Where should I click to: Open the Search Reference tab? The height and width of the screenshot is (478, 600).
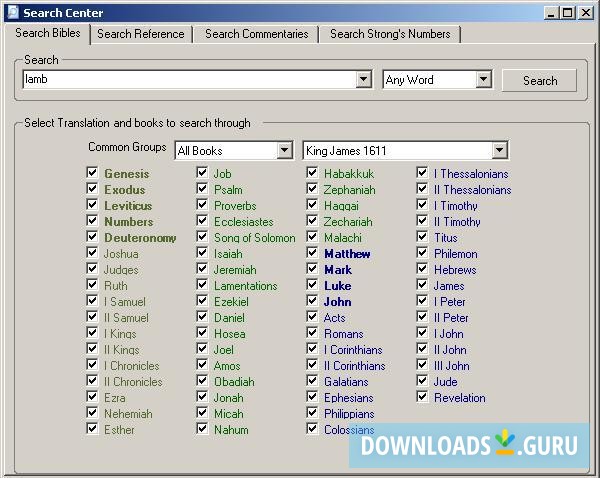coord(140,34)
